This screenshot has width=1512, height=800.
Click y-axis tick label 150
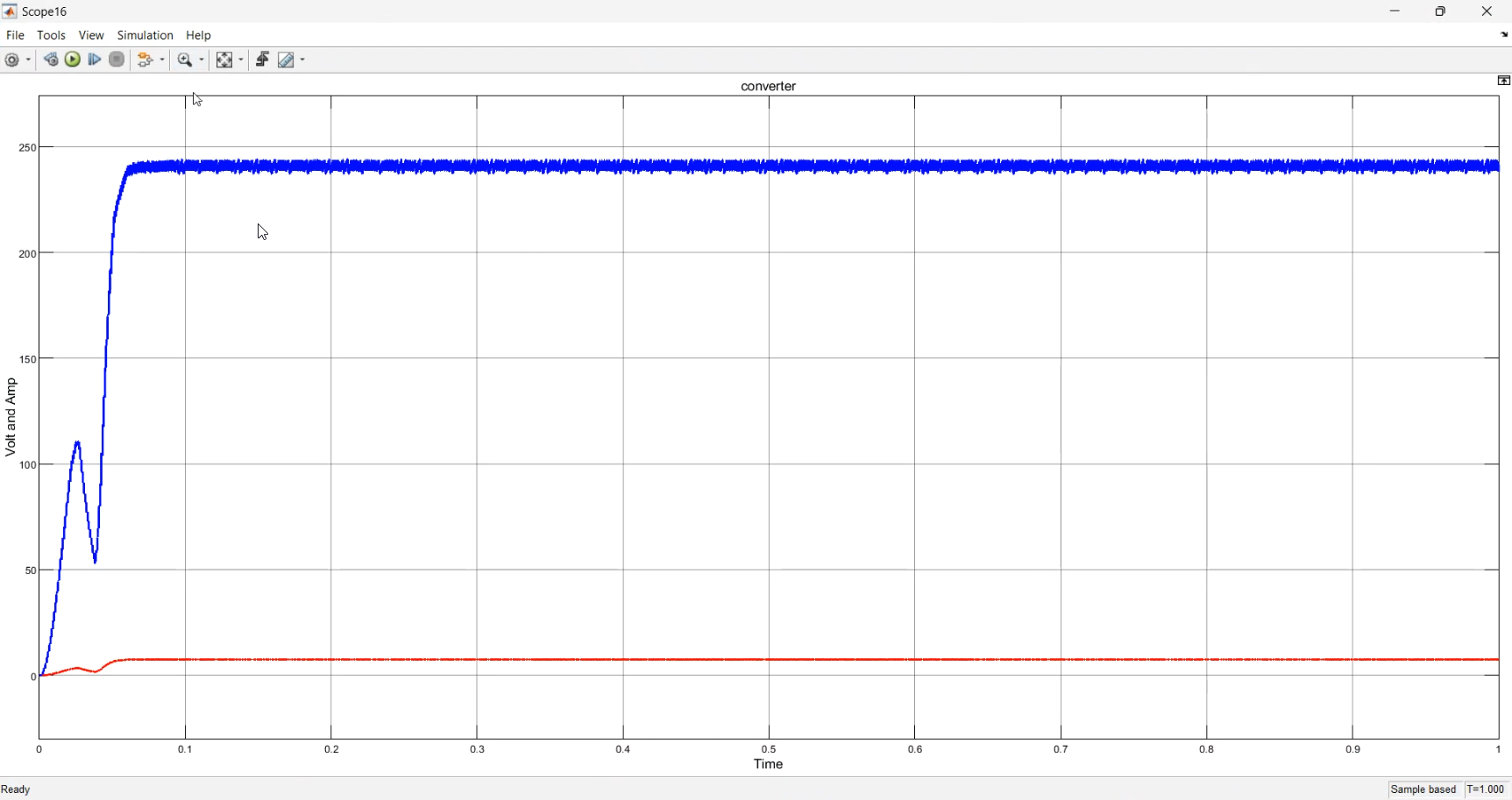pos(27,359)
